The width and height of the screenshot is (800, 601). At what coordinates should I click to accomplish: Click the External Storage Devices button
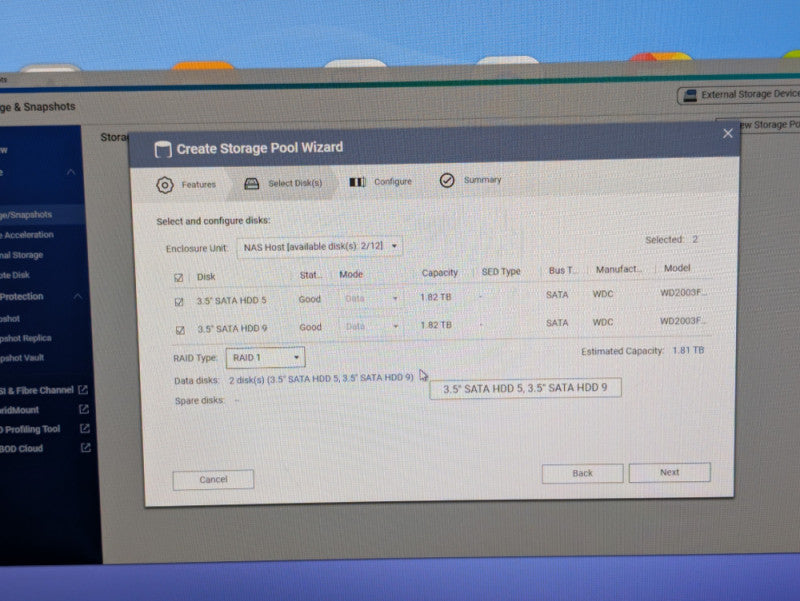(740, 95)
